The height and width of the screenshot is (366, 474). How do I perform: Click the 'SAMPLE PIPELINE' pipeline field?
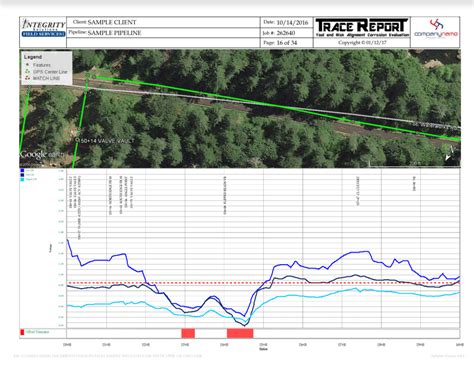tap(114, 33)
